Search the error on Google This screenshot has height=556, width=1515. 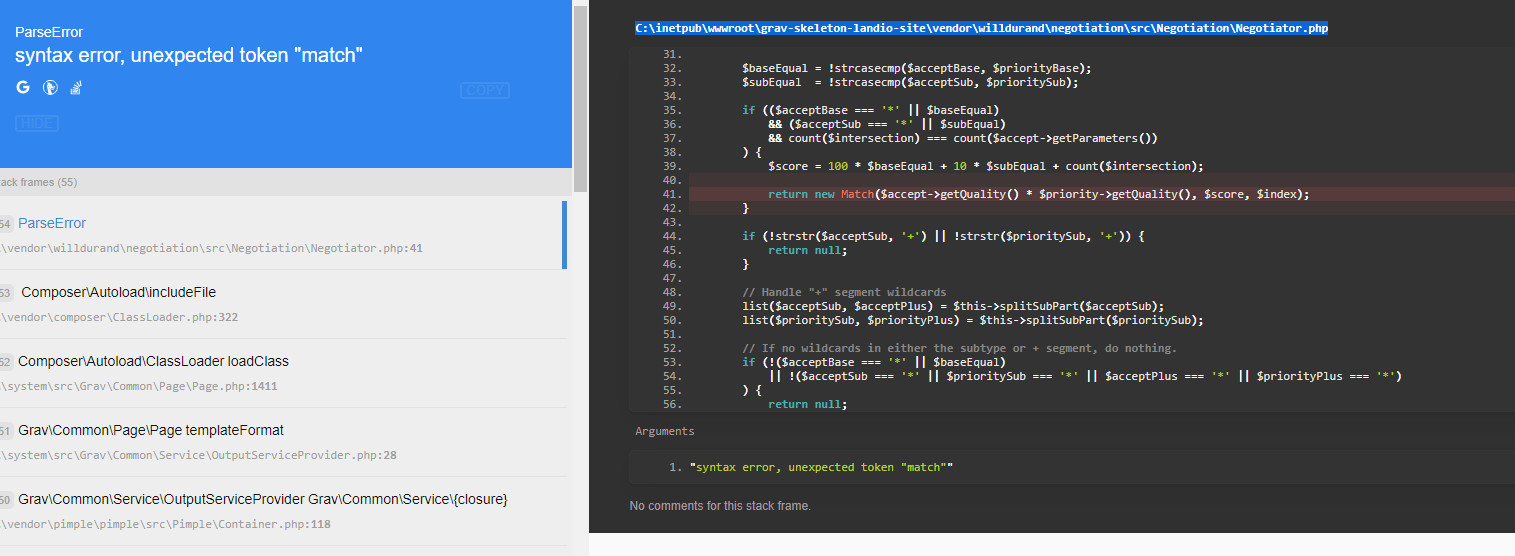pos(23,88)
